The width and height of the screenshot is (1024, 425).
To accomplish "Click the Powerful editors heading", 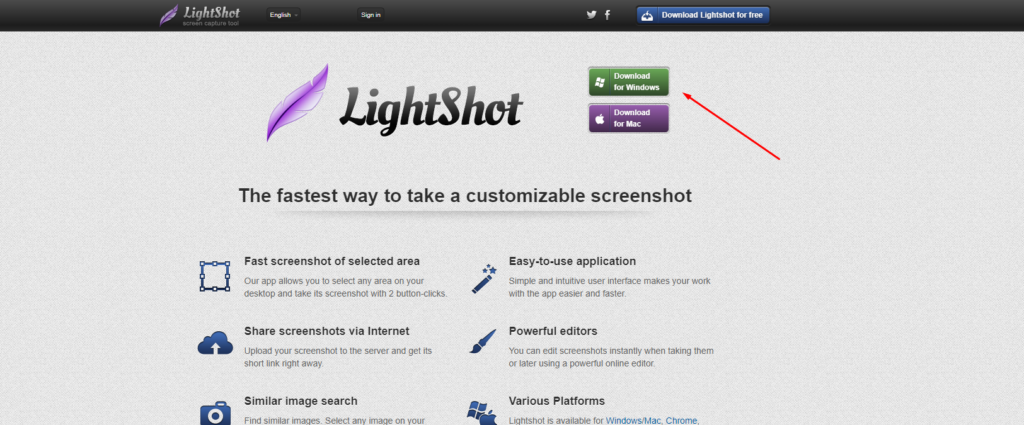I will coord(552,331).
